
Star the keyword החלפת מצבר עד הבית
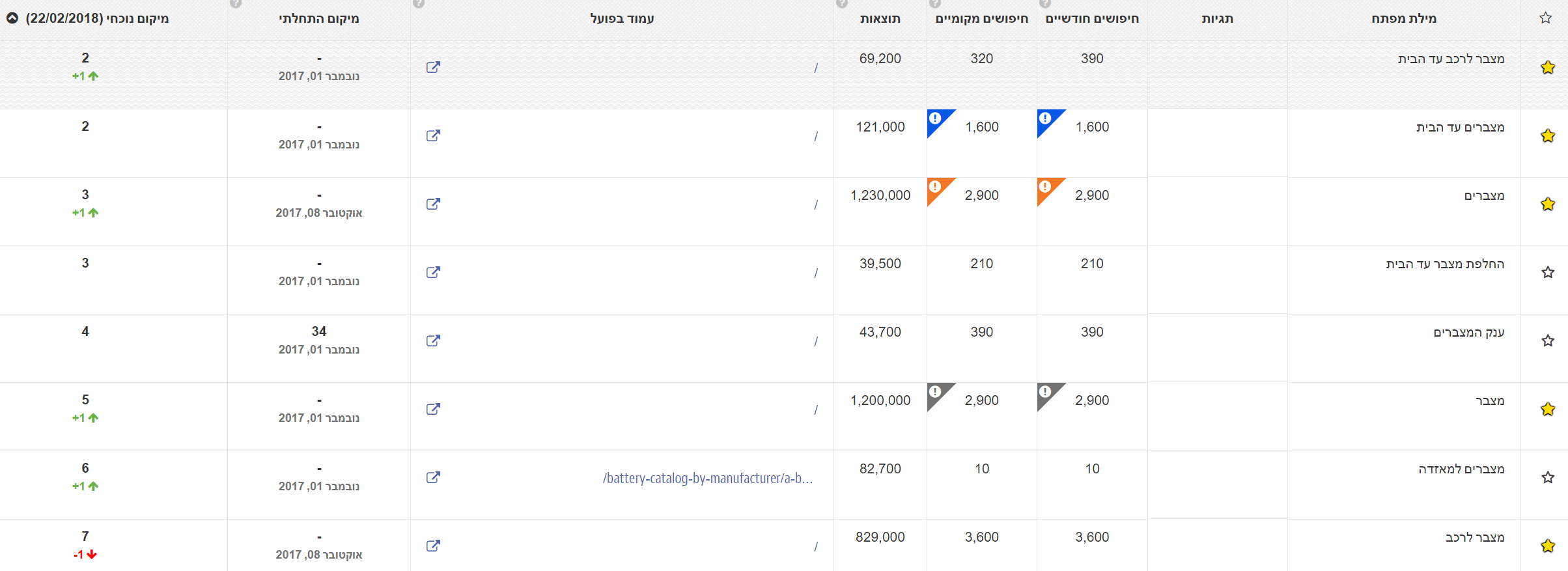tap(1548, 272)
